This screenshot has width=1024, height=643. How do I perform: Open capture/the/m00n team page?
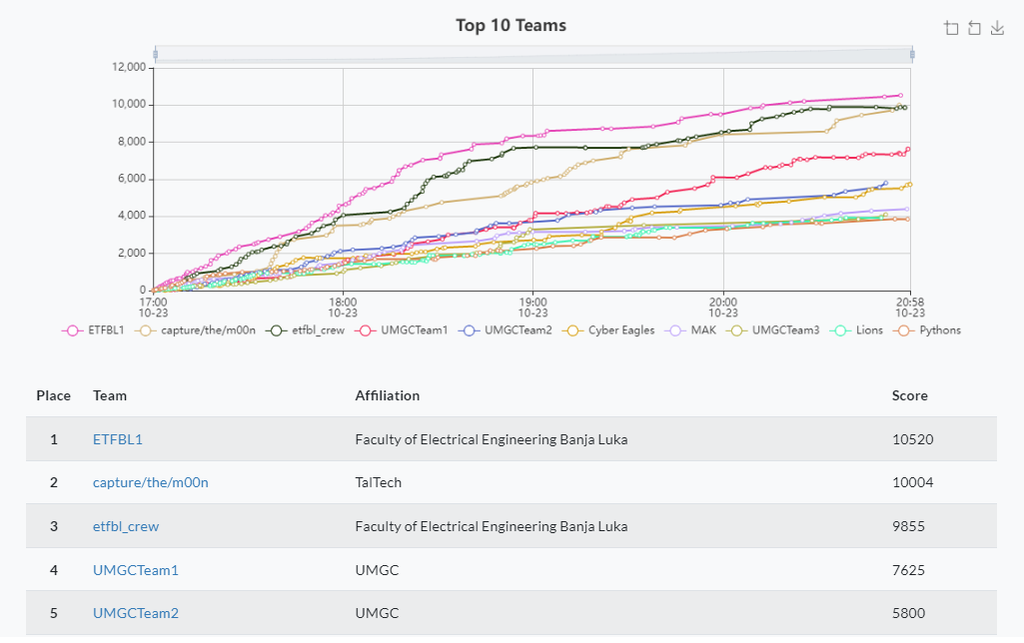[x=150, y=483]
